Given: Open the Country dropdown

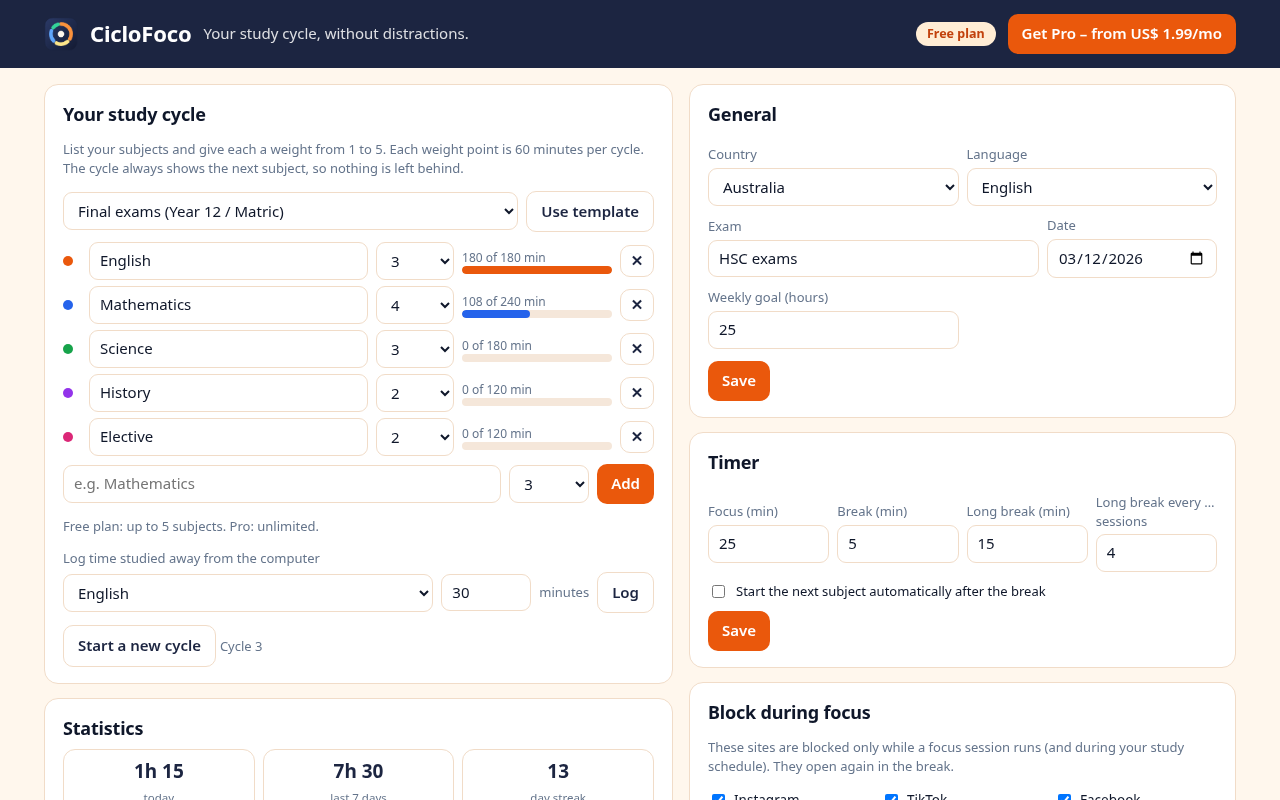Looking at the screenshot, I should point(833,187).
